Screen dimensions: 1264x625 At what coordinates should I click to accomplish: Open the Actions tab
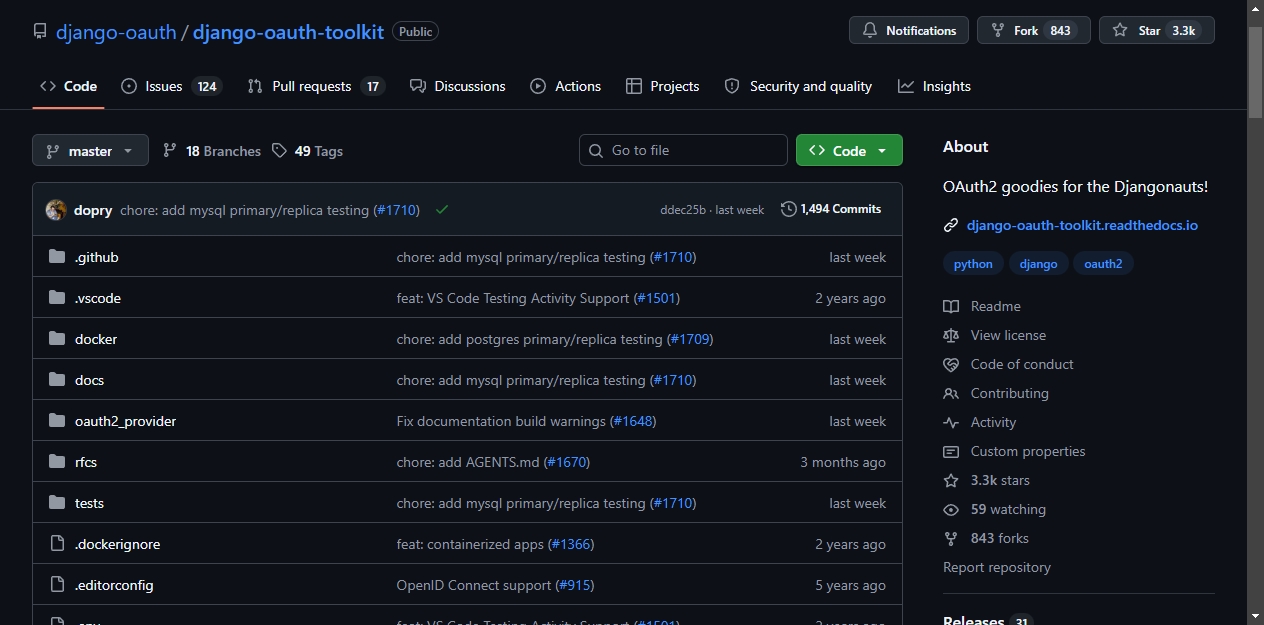(566, 86)
